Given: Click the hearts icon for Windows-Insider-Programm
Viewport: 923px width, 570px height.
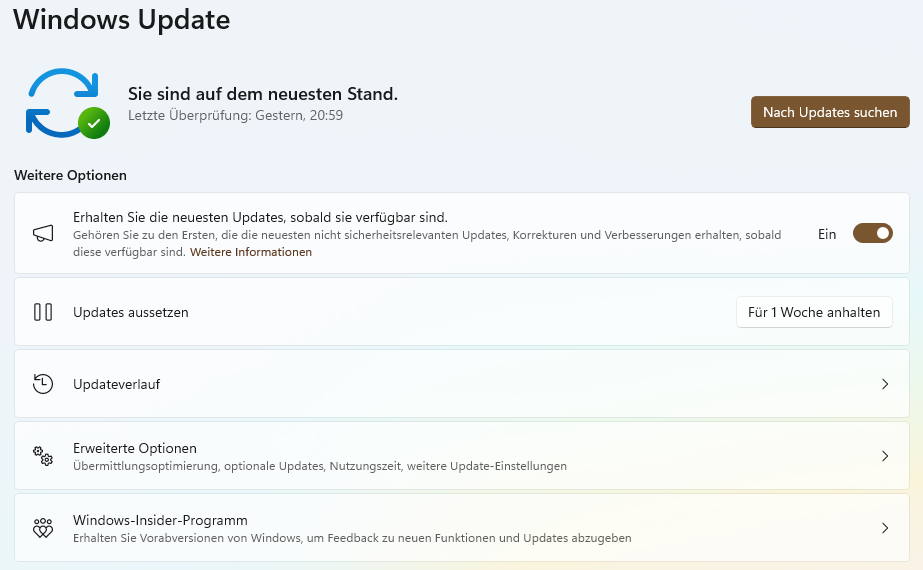Looking at the screenshot, I should coord(43,528).
